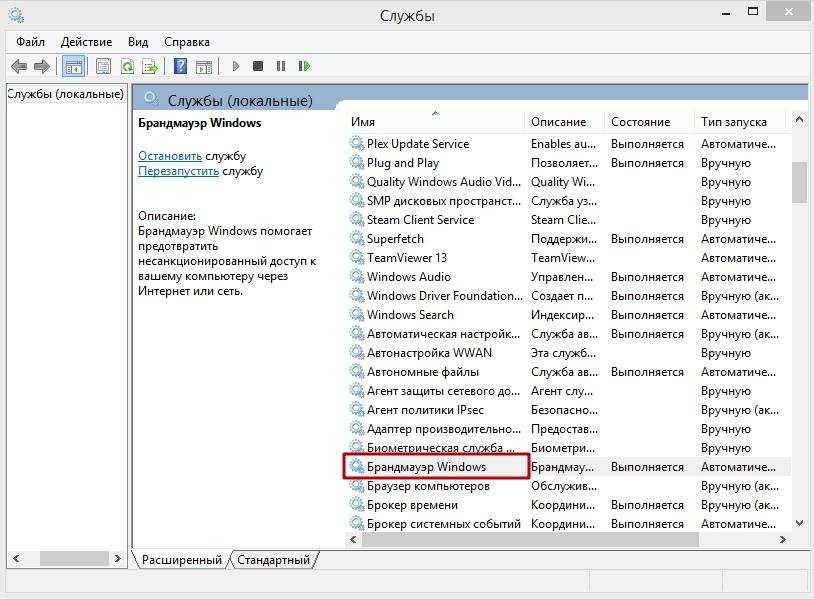Restart the service via the toolbar restart icon

304,67
